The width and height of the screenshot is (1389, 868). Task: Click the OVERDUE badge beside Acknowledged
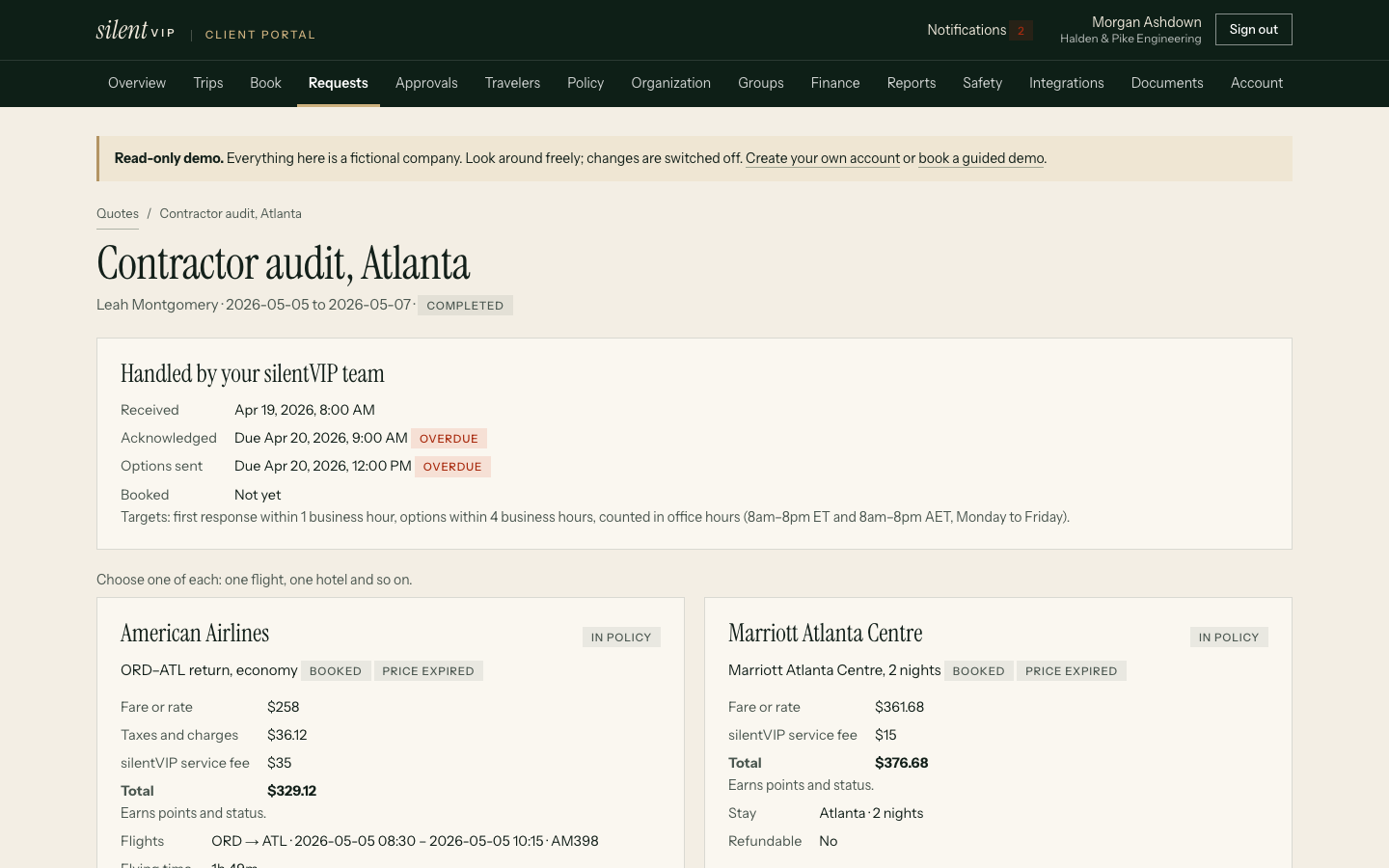449,439
